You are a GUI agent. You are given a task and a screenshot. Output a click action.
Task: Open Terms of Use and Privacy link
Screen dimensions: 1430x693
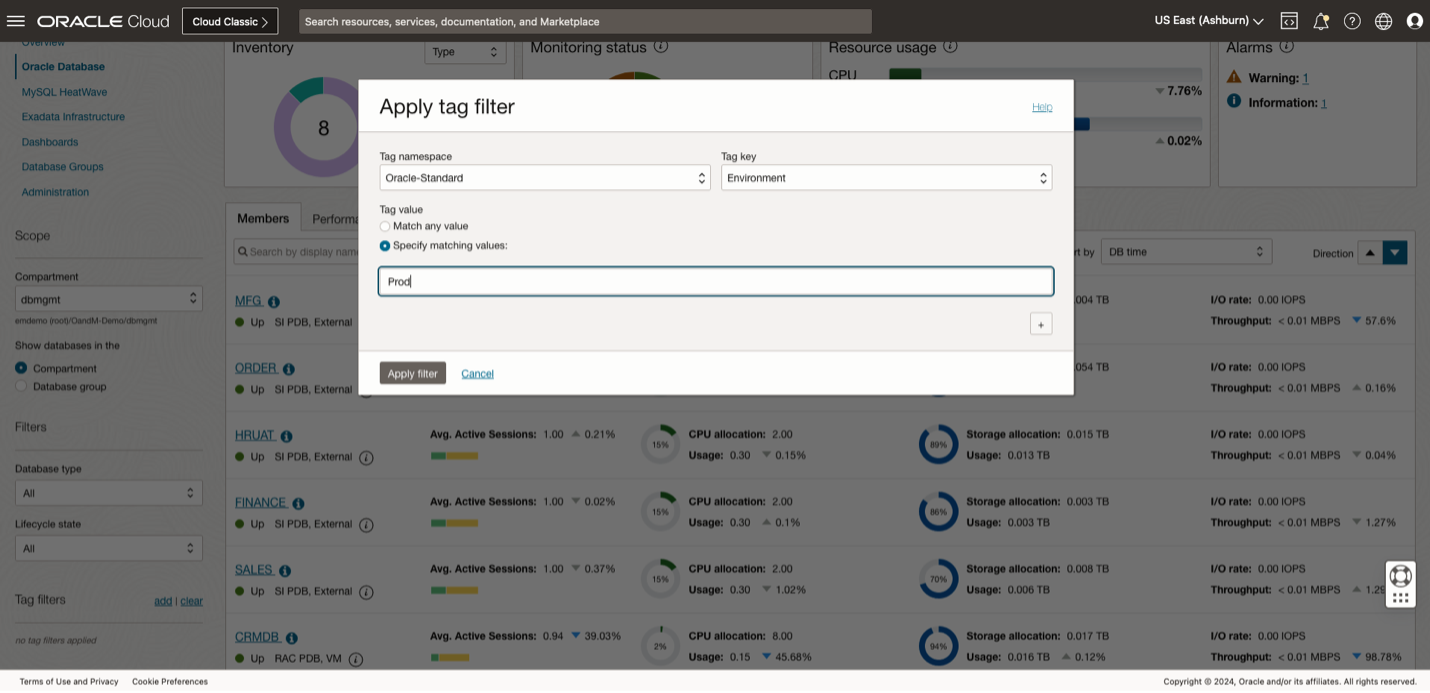[x=69, y=682]
